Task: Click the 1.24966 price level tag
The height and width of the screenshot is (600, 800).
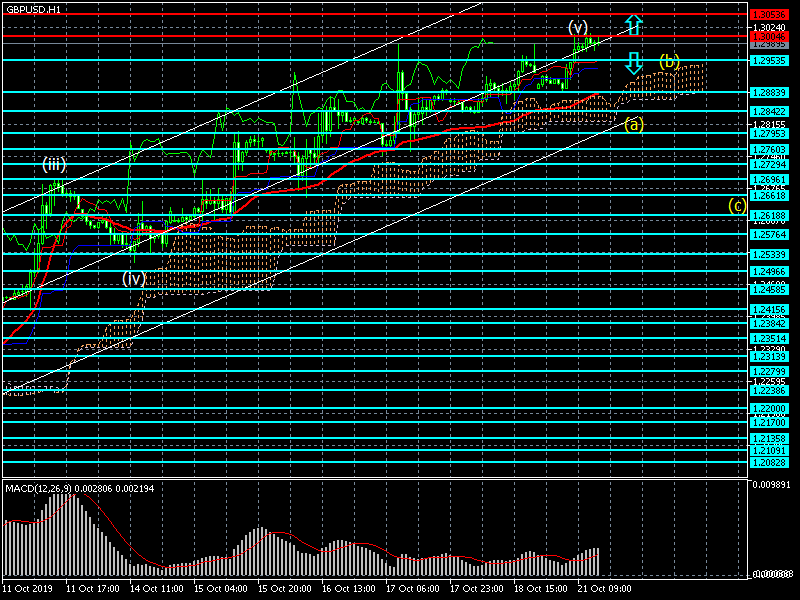Action: [x=770, y=272]
